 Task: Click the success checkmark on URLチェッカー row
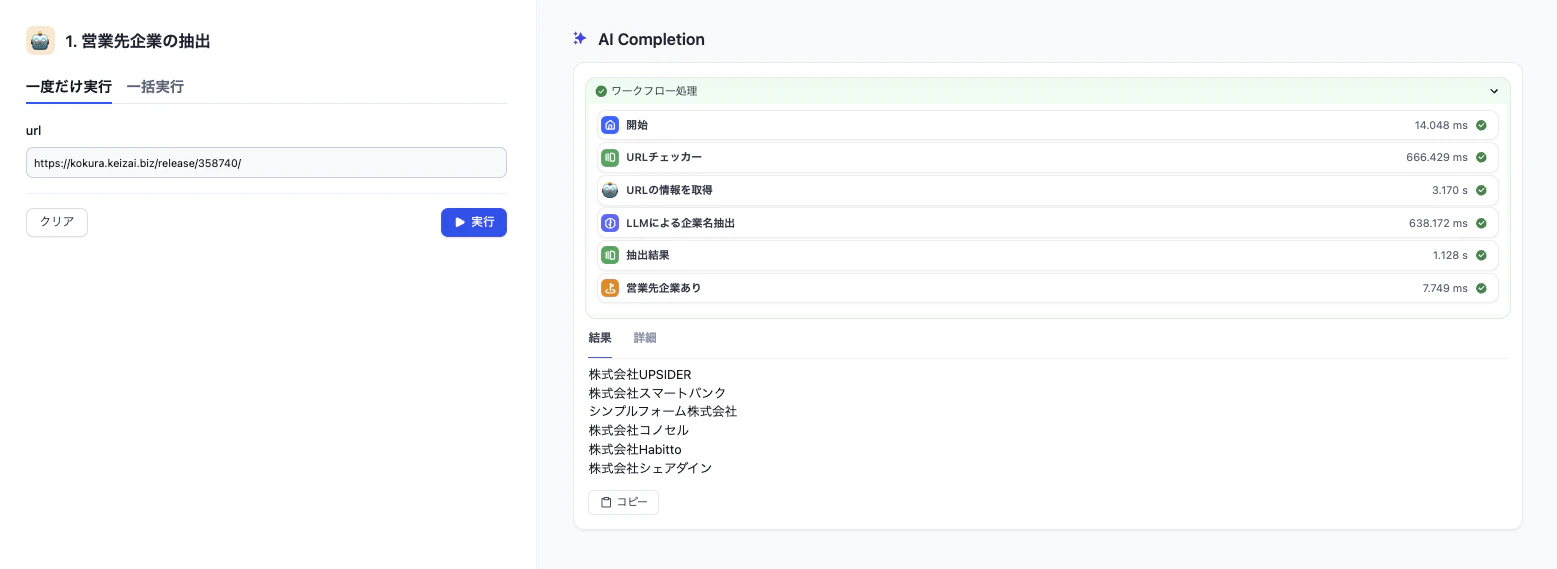pyautogui.click(x=1481, y=158)
